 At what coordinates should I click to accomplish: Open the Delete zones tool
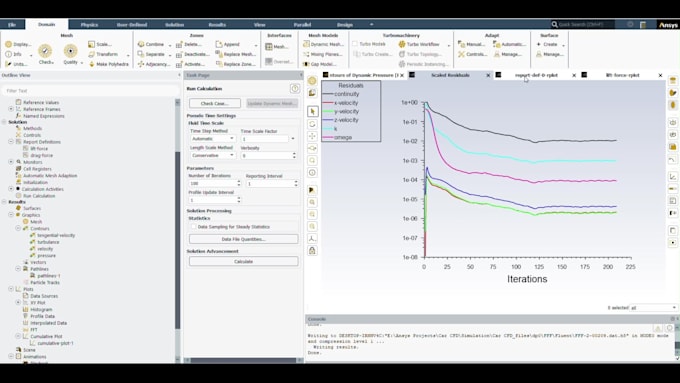click(189, 44)
